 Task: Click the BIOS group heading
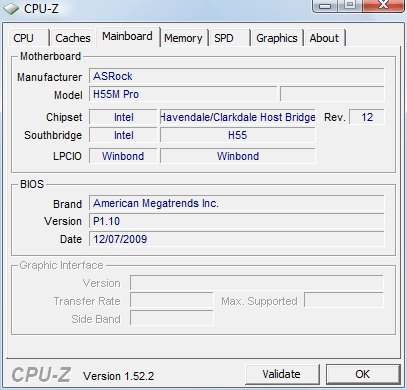pos(32,184)
